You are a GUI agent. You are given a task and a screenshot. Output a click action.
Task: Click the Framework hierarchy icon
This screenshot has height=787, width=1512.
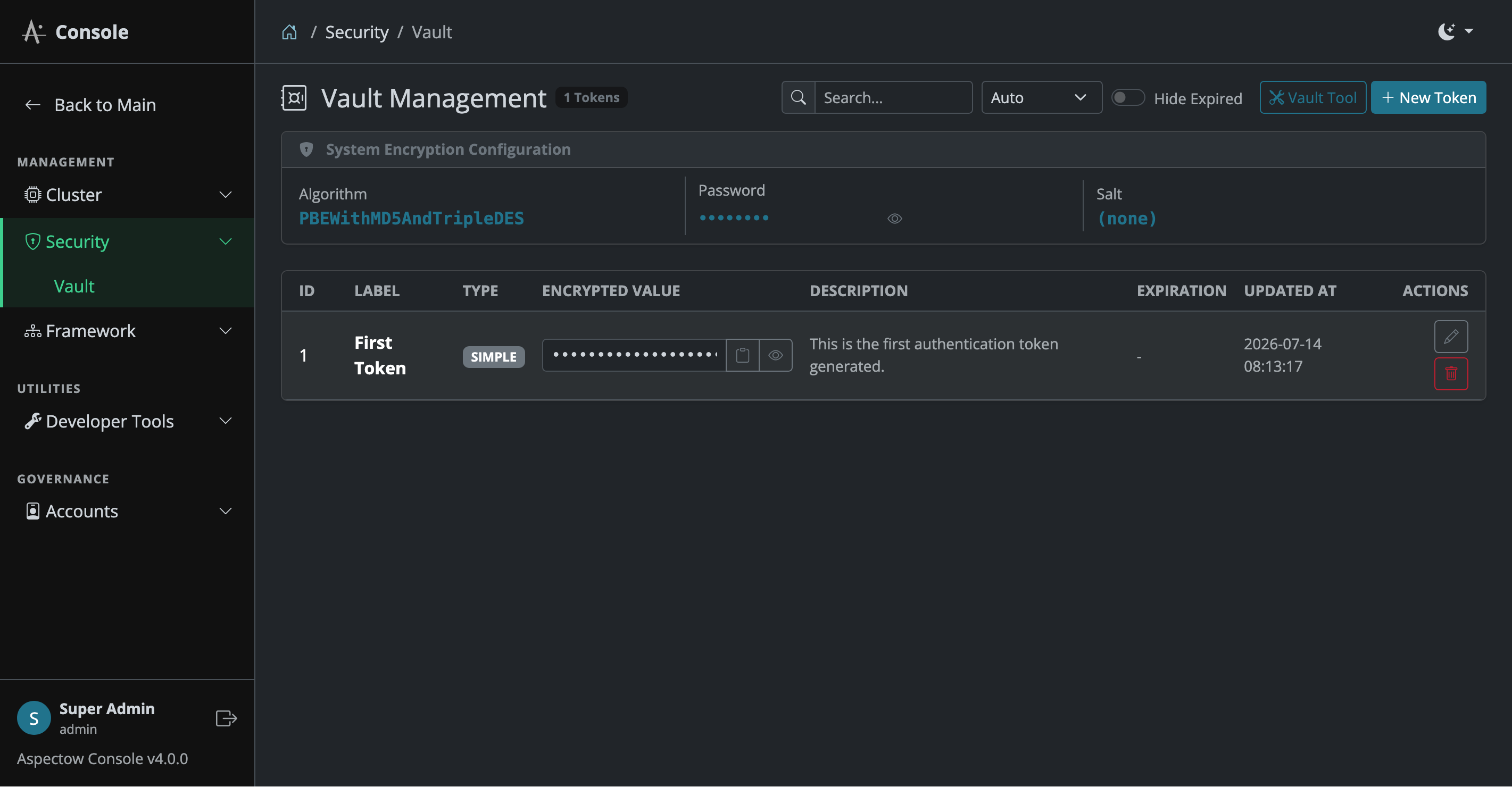pyautogui.click(x=32, y=331)
